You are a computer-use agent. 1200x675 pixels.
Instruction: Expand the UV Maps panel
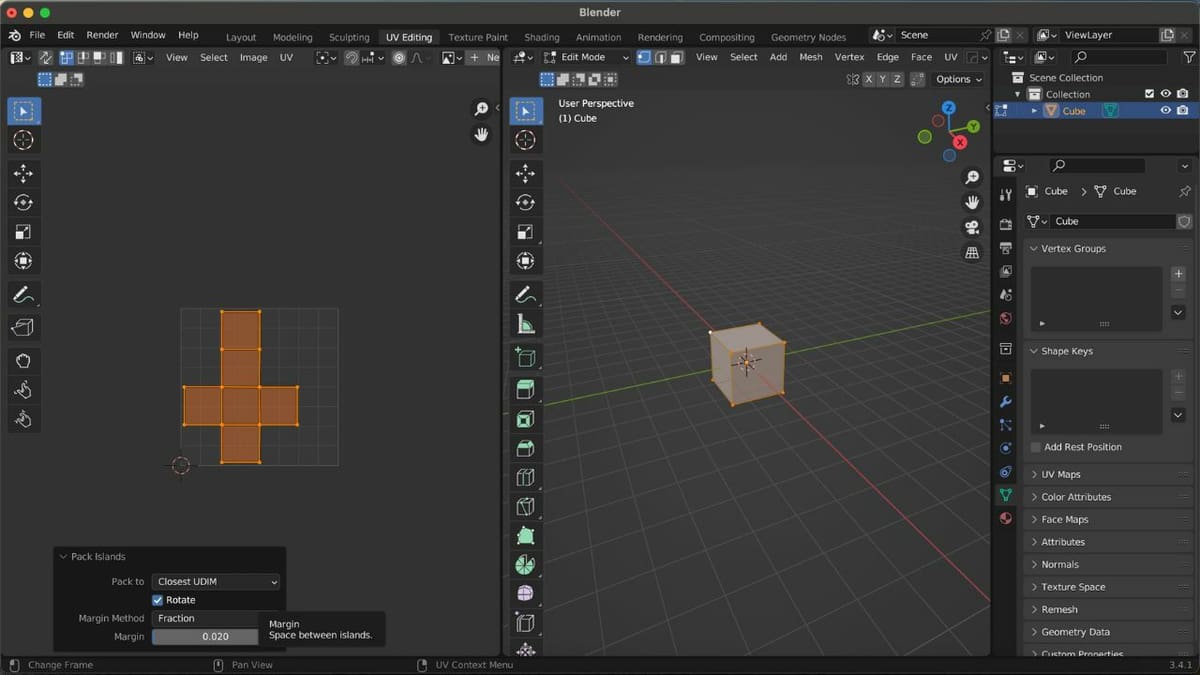pos(1034,474)
